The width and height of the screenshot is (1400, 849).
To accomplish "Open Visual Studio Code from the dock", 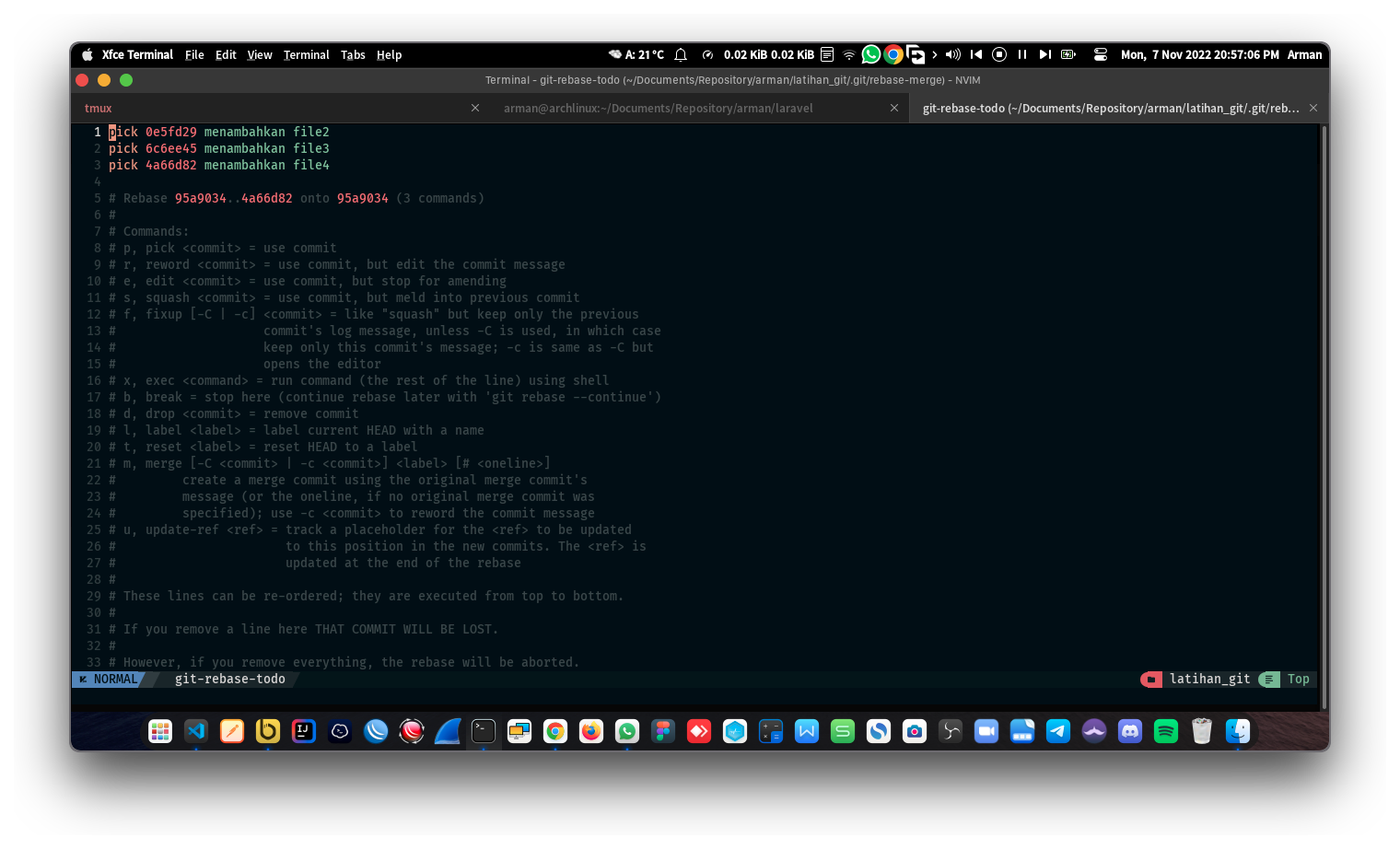I will point(196,731).
